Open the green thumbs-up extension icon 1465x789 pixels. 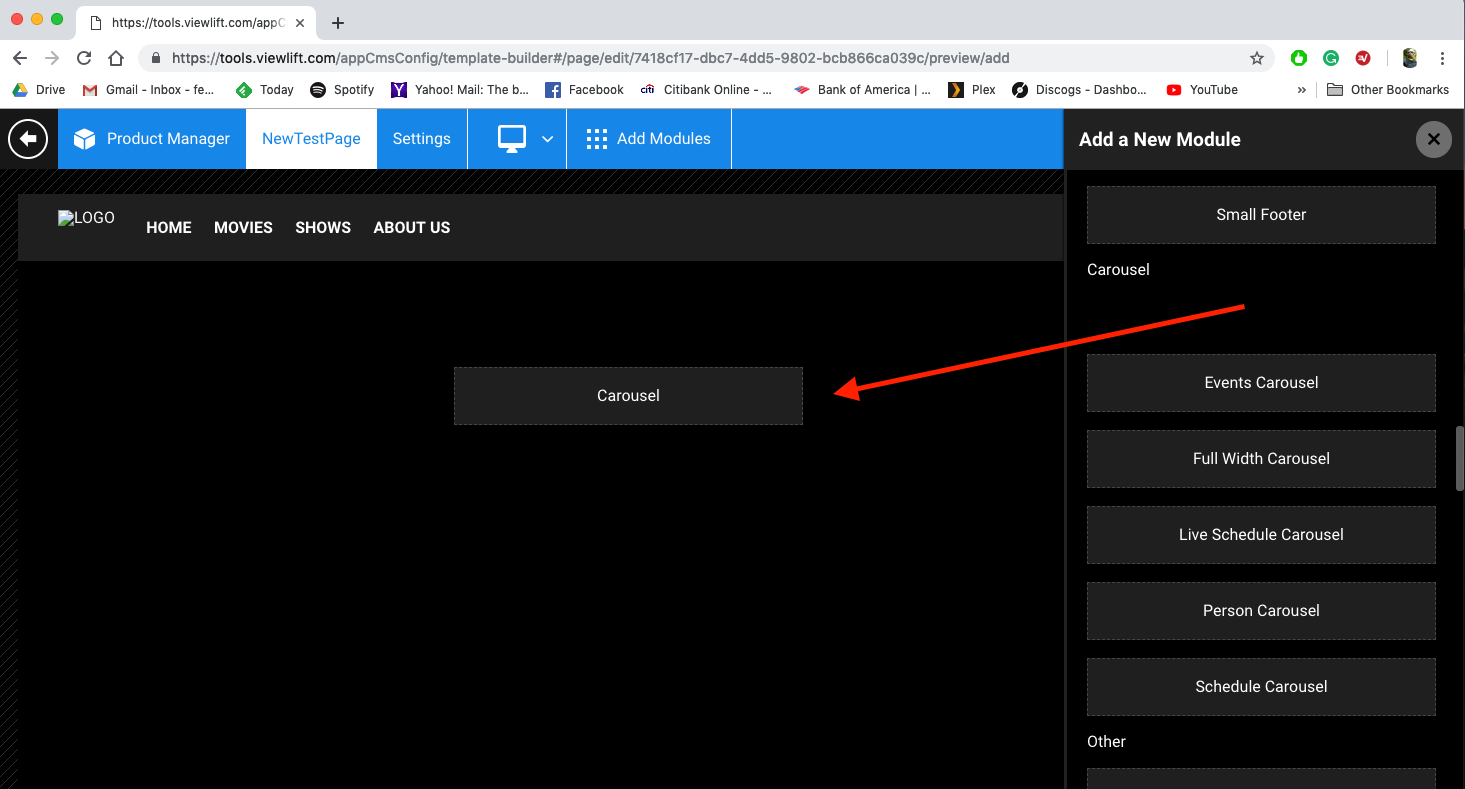(x=1299, y=58)
